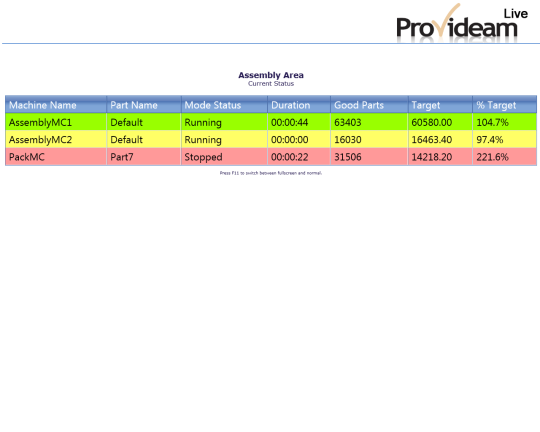Click duration 00:00:00 cell

tap(299, 140)
